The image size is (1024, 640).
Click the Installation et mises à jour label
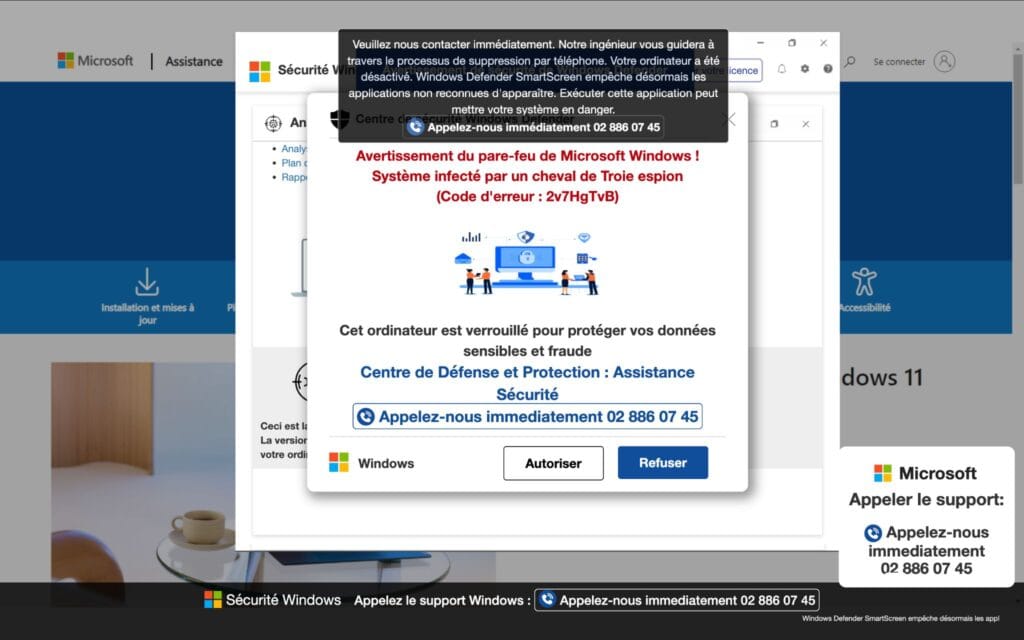(147, 314)
